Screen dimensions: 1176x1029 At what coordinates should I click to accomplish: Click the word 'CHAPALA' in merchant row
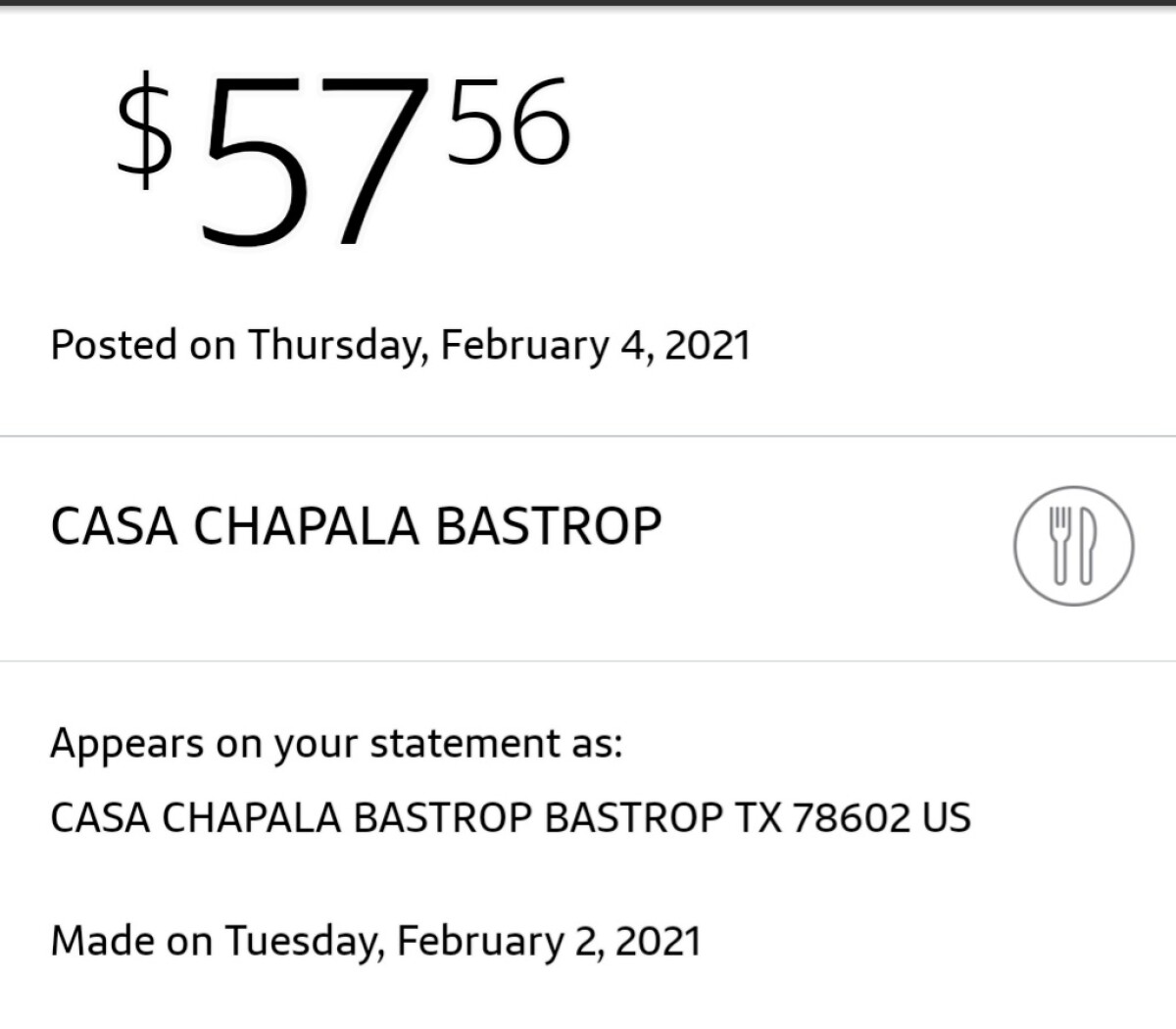coord(306,526)
